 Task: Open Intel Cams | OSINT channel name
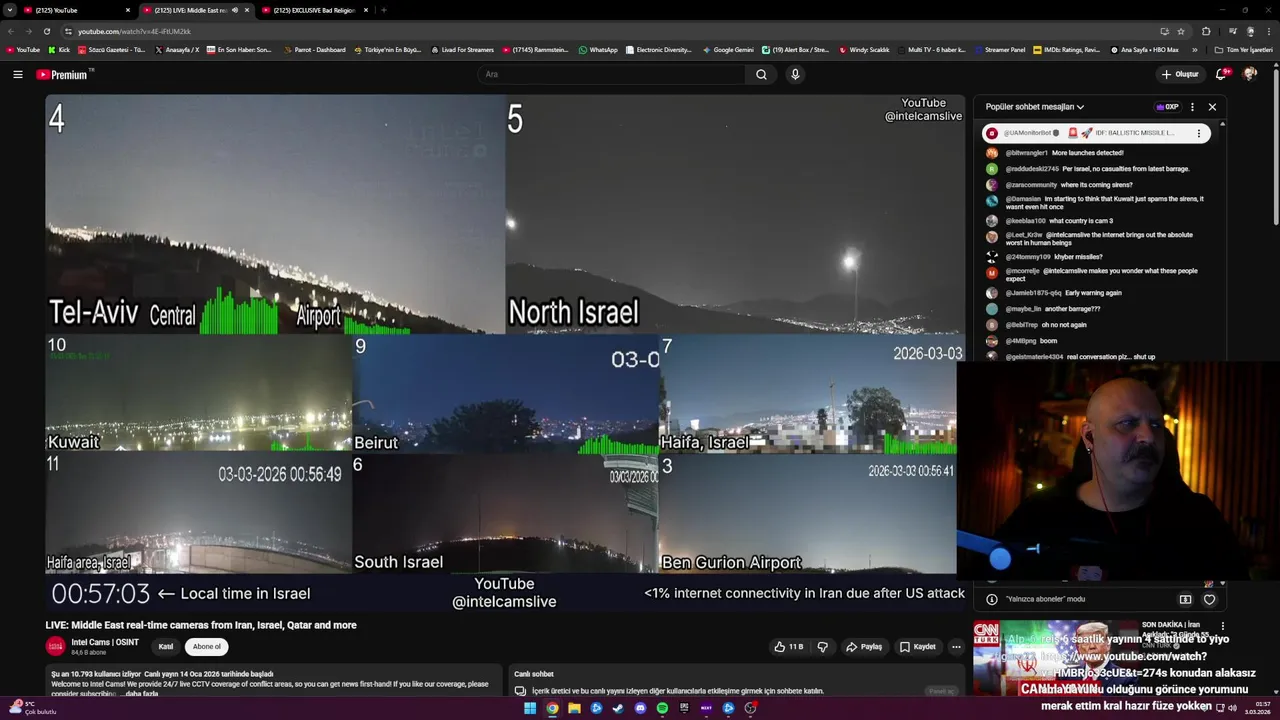click(x=105, y=642)
